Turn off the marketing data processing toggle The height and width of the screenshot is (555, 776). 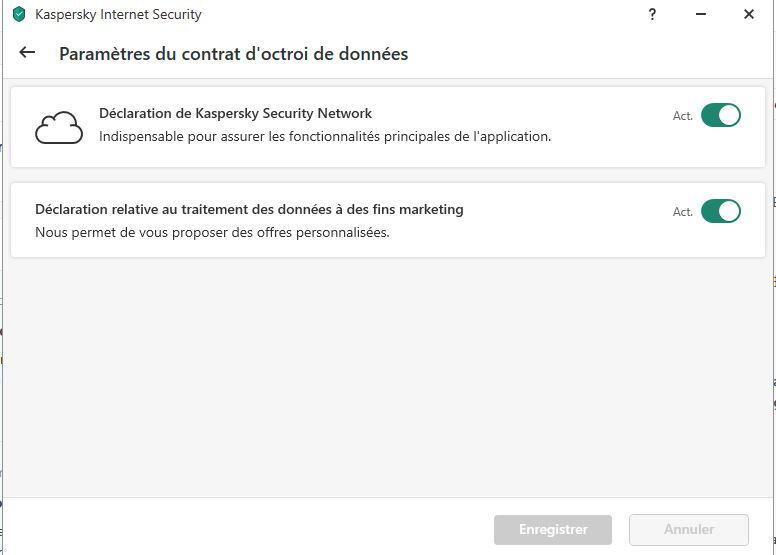(720, 211)
